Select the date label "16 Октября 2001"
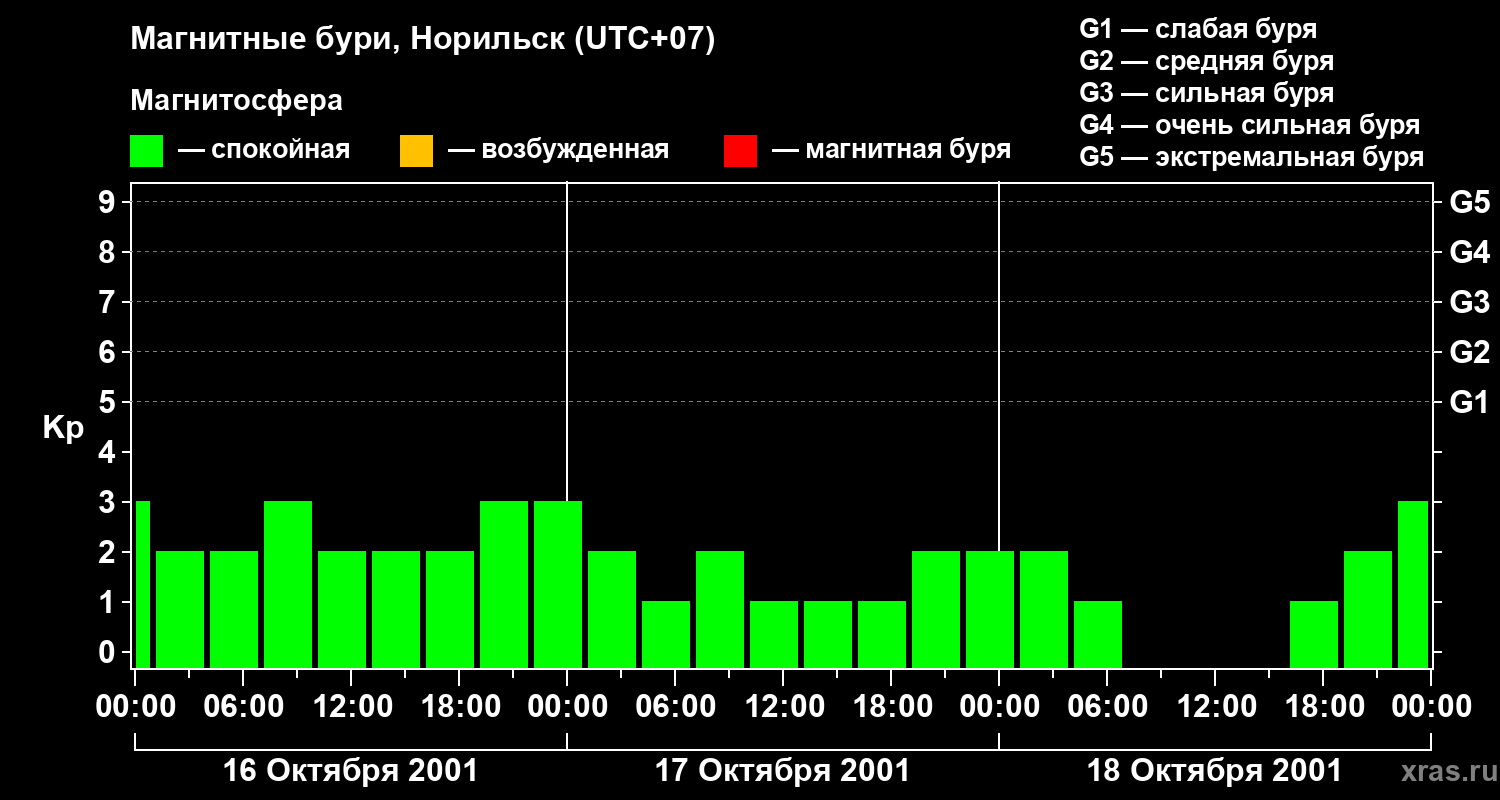The image size is (1500, 800). point(350,771)
